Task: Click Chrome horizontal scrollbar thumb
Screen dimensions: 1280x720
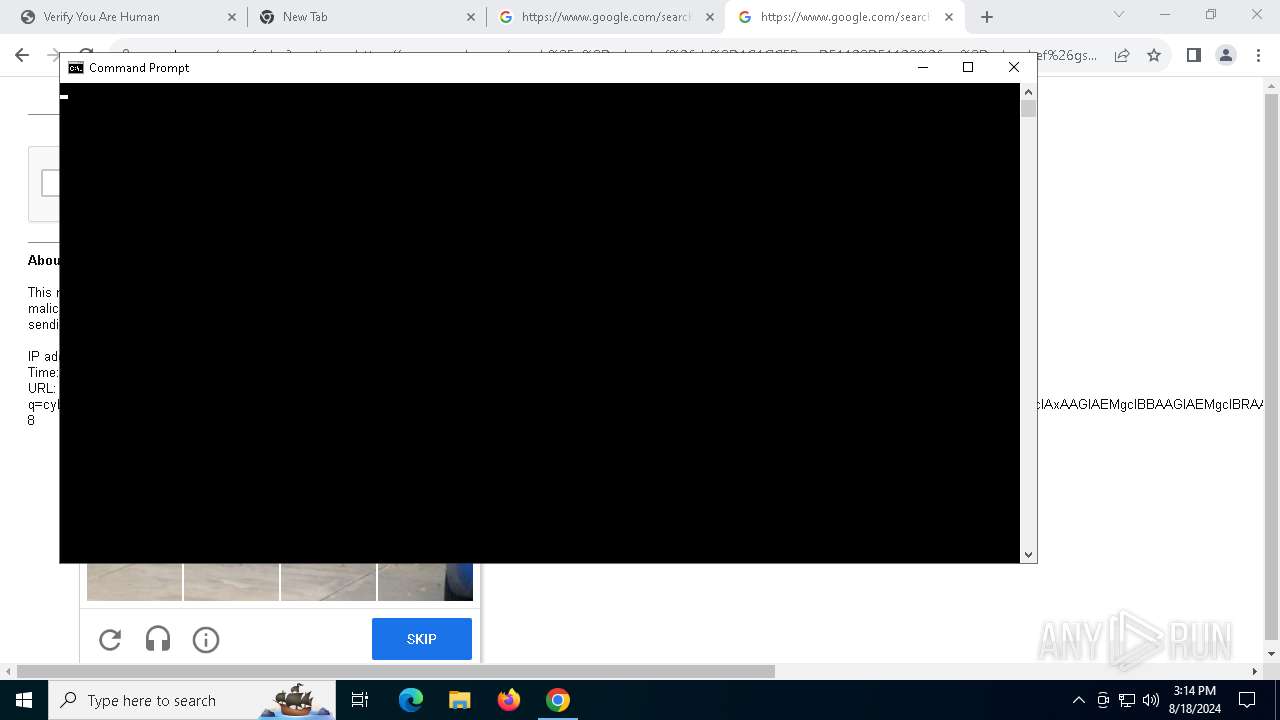Action: (396, 671)
